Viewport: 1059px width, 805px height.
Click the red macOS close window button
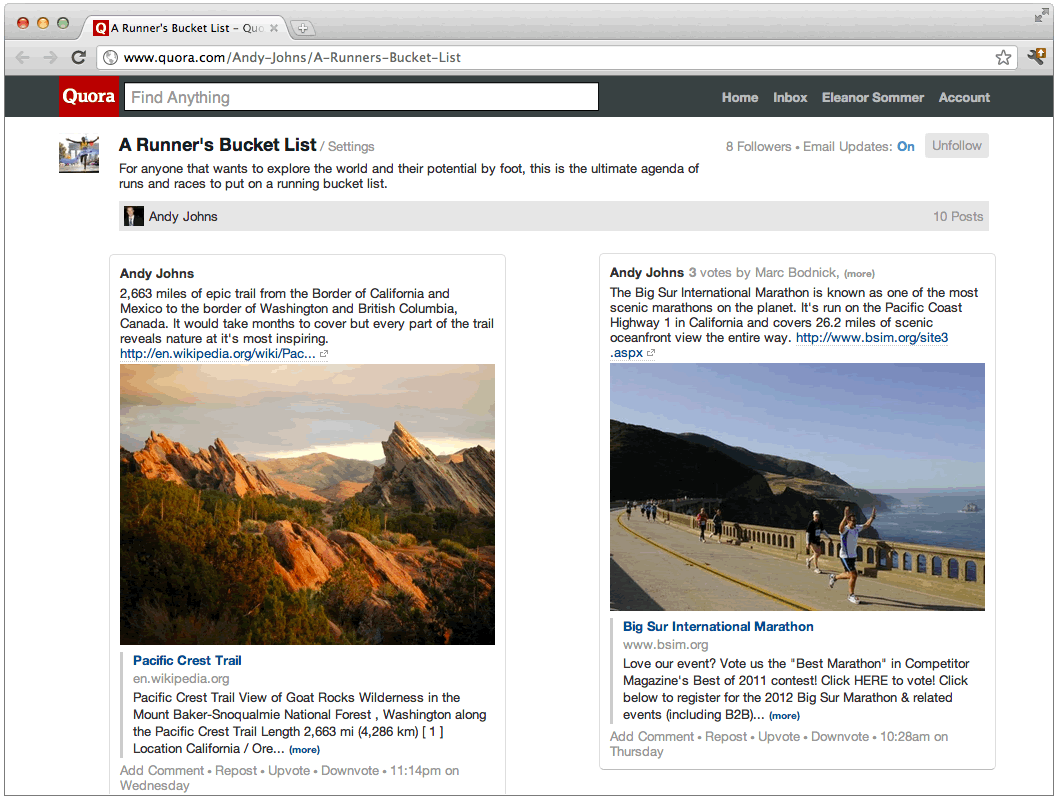tap(22, 23)
